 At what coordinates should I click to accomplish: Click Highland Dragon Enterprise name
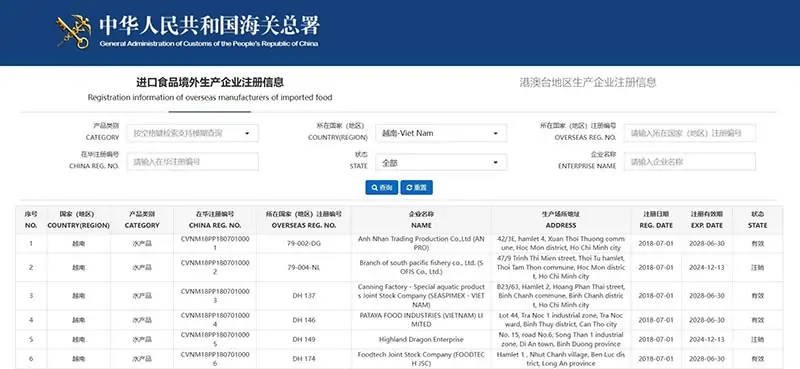(421, 339)
